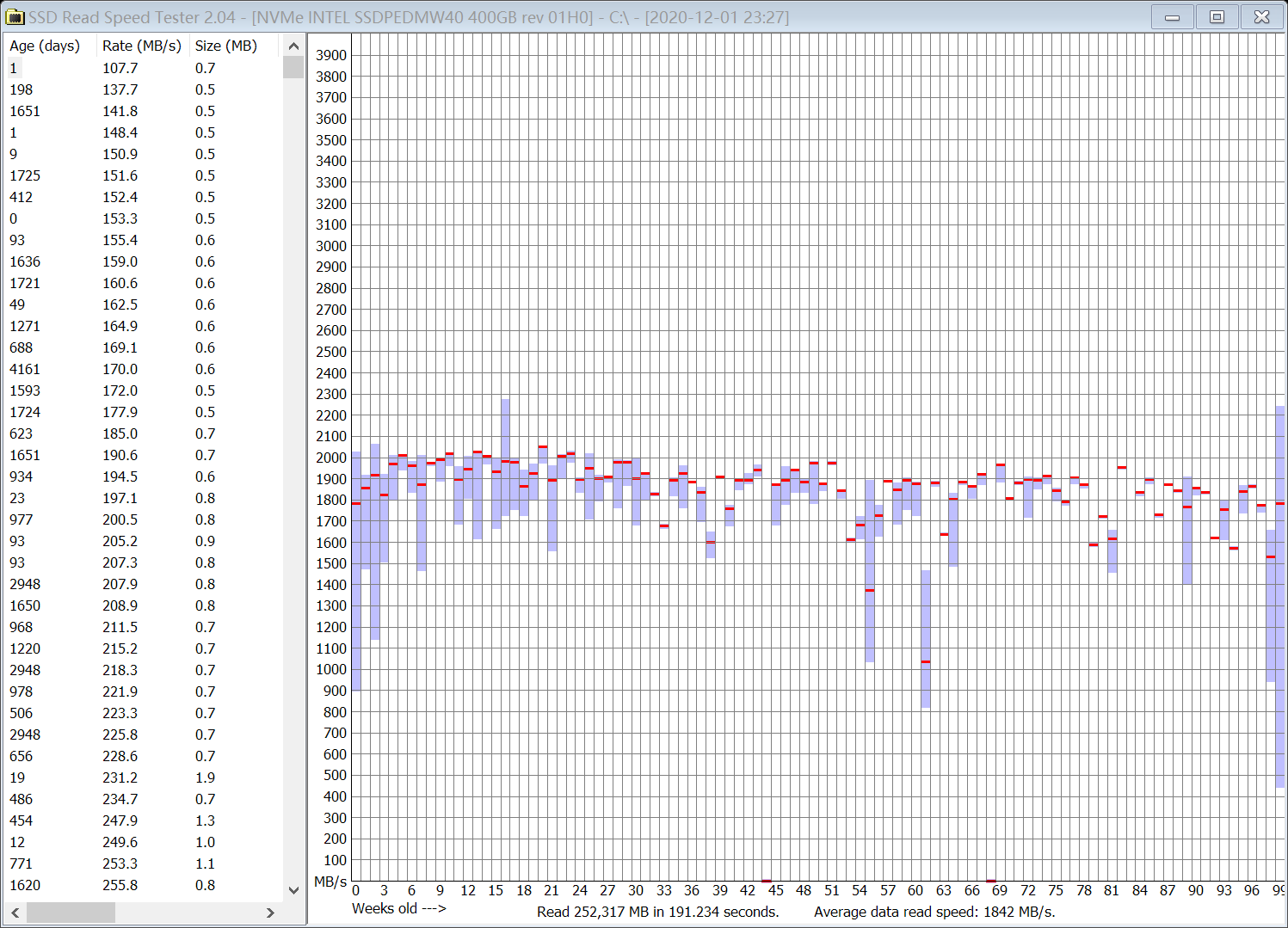Select the row with rate 225.8

pyautogui.click(x=144, y=734)
